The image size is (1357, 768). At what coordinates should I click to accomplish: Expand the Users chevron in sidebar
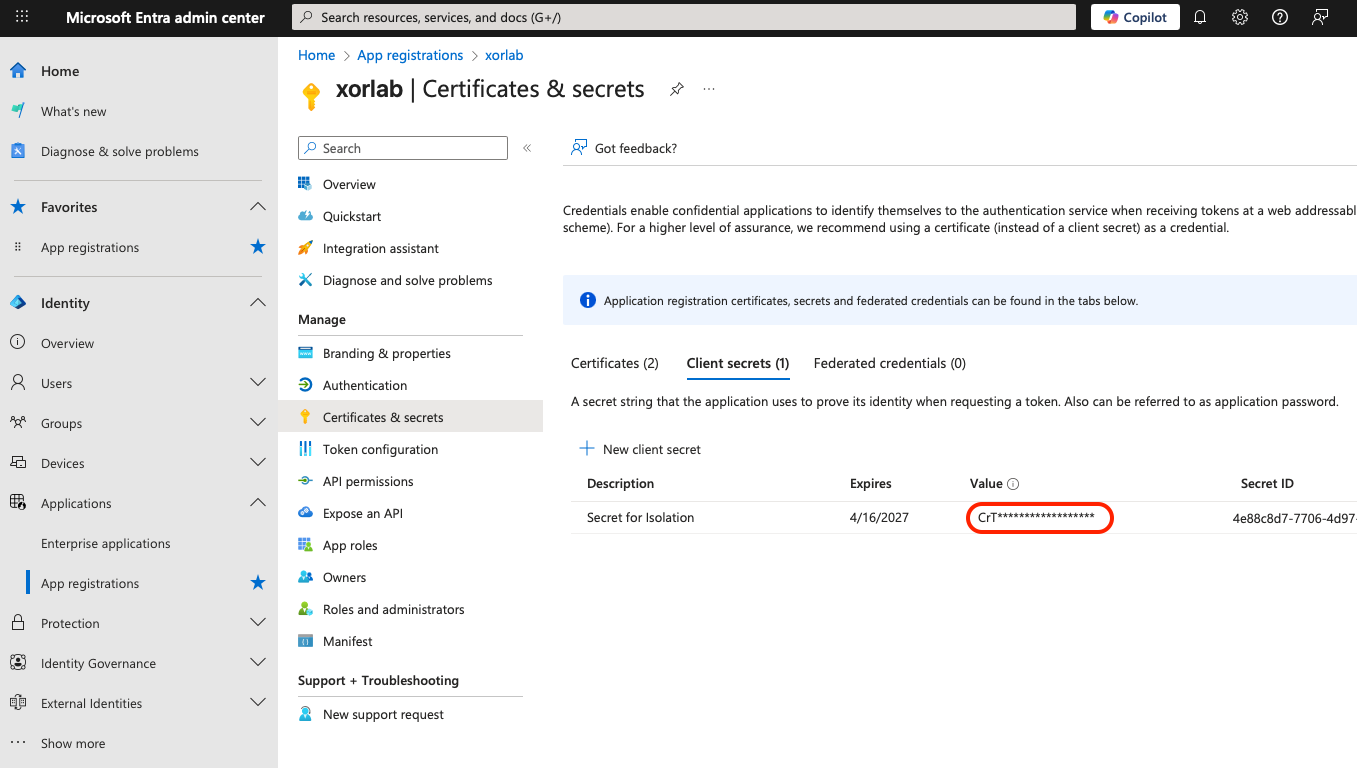[x=258, y=383]
